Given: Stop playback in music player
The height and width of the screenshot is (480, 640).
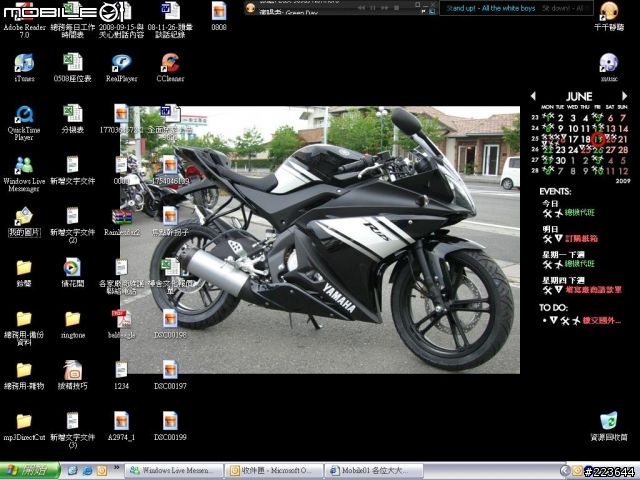Looking at the screenshot, I should tap(396, 8).
